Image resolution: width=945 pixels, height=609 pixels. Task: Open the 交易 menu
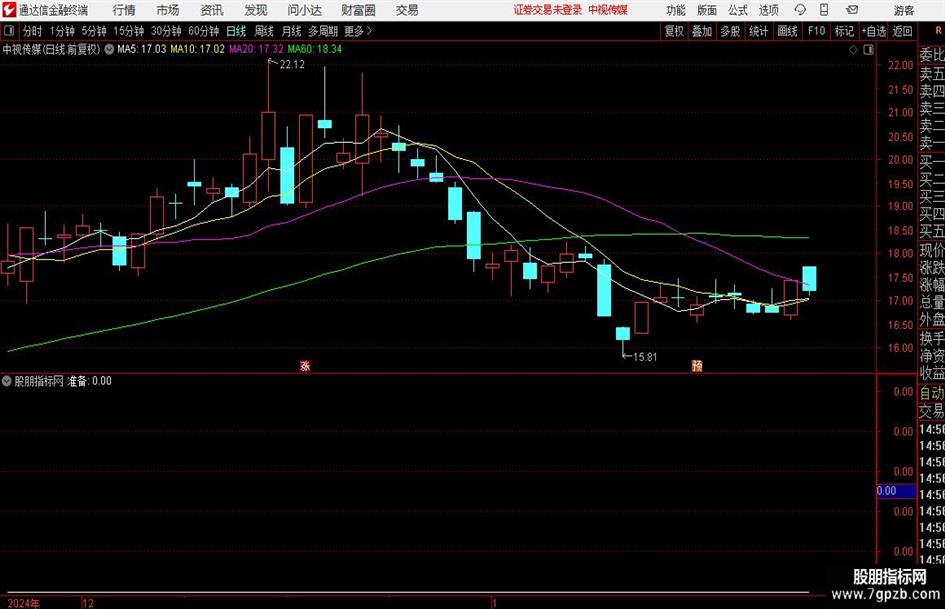(407, 10)
